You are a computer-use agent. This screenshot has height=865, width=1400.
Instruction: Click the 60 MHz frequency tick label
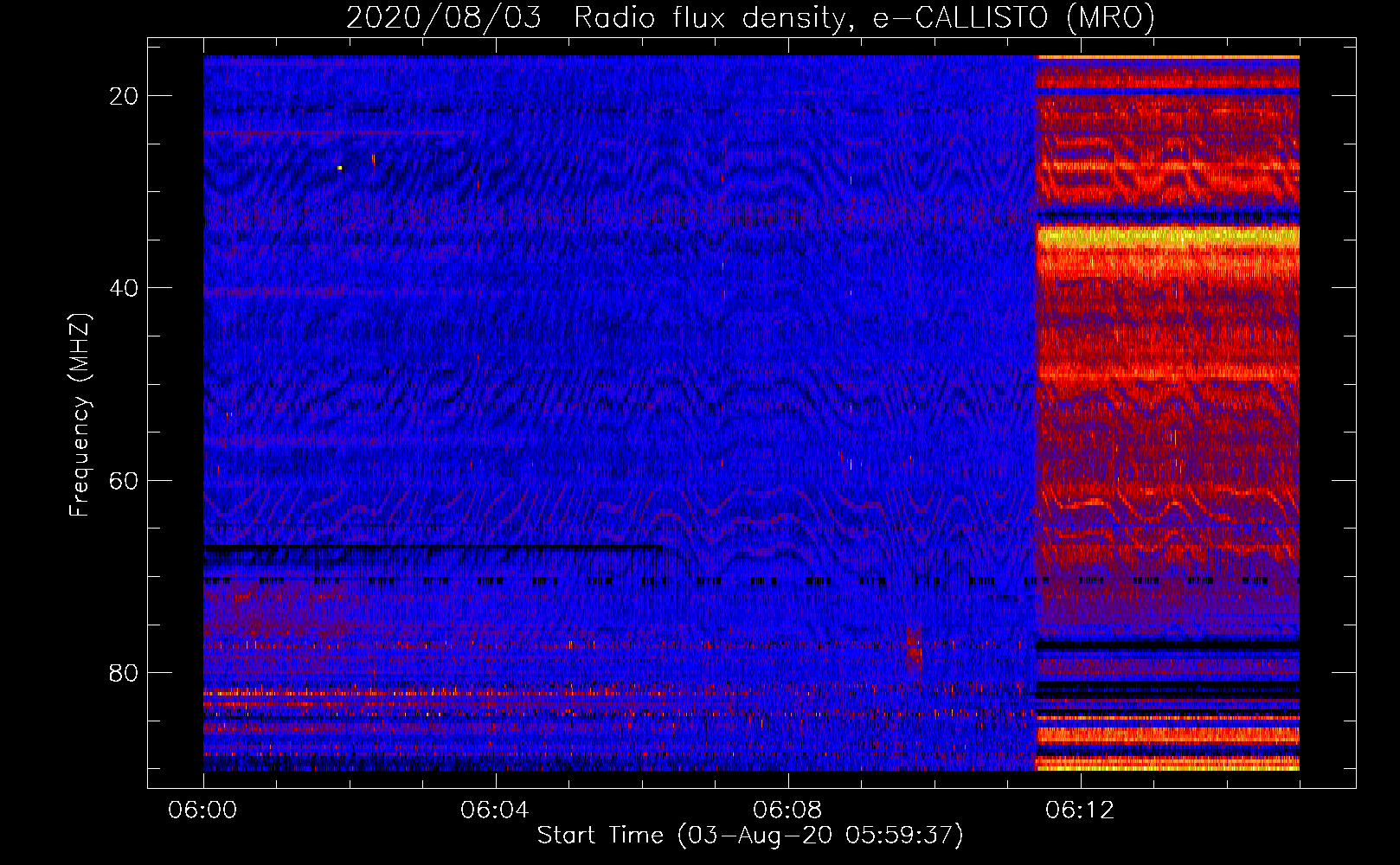pyautogui.click(x=124, y=480)
